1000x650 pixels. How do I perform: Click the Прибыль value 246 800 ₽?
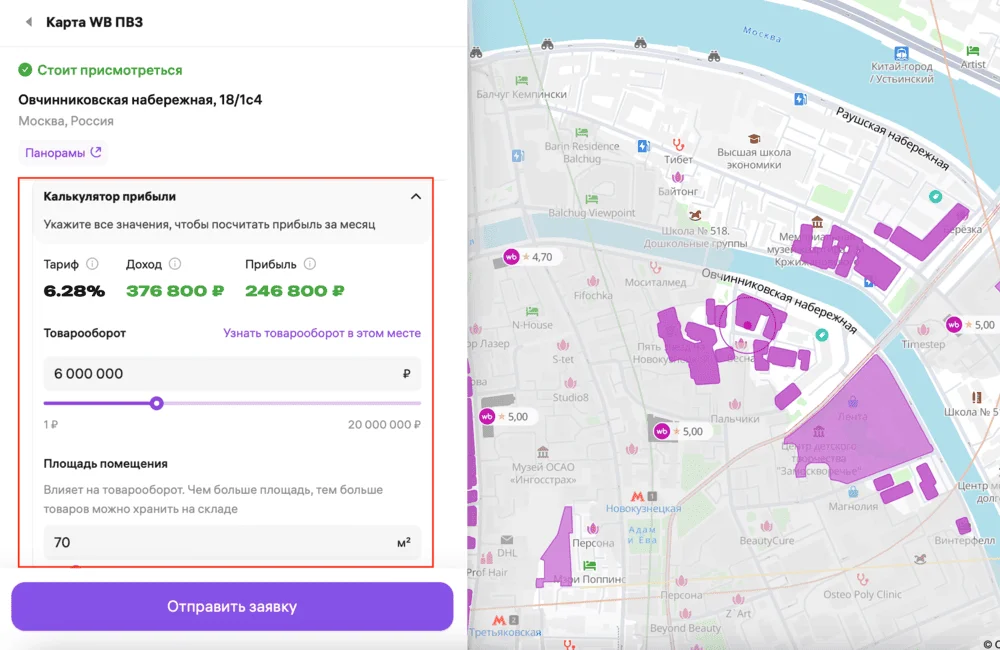point(295,291)
